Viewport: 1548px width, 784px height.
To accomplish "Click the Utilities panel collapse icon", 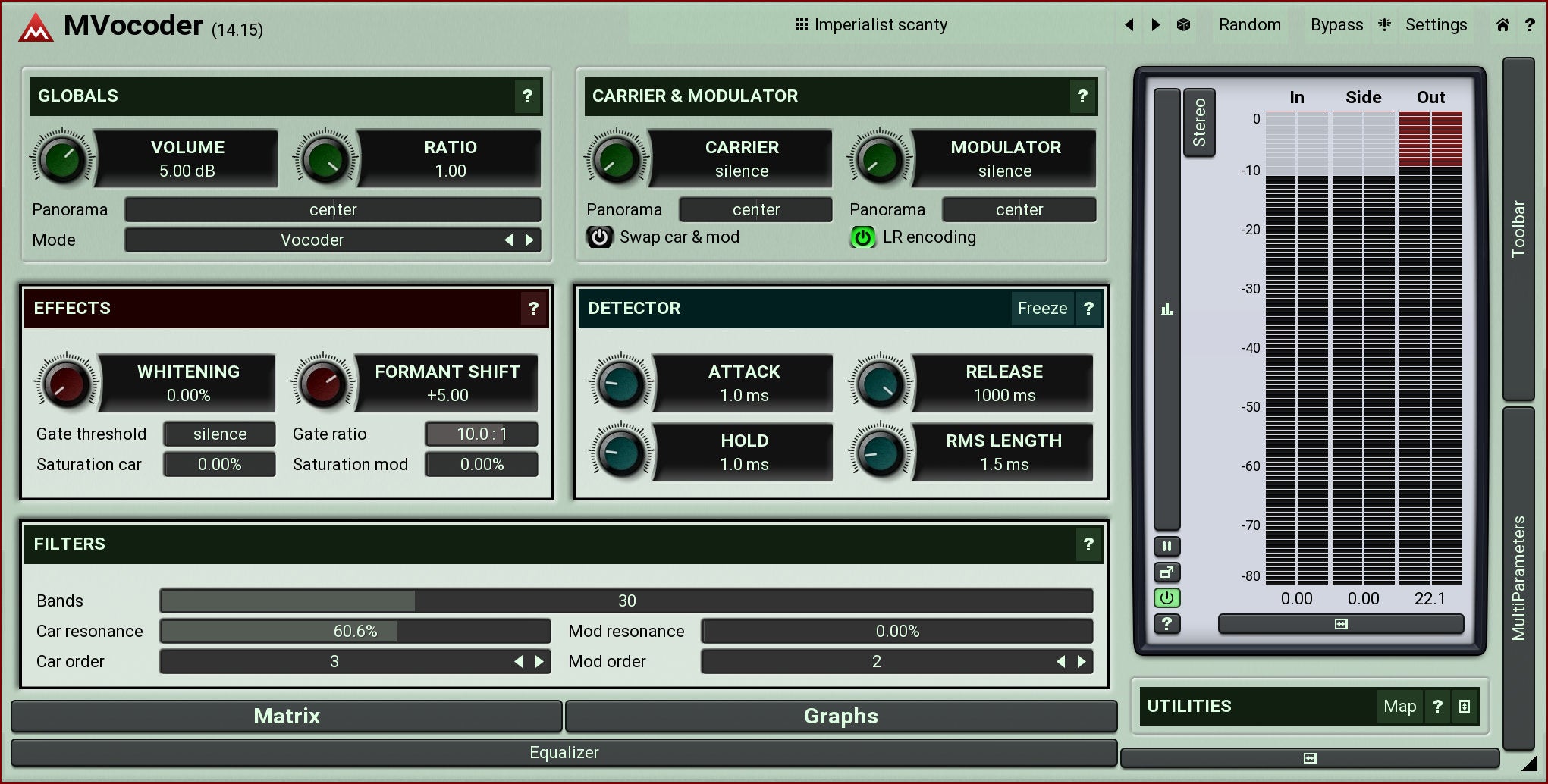I will (x=1465, y=707).
